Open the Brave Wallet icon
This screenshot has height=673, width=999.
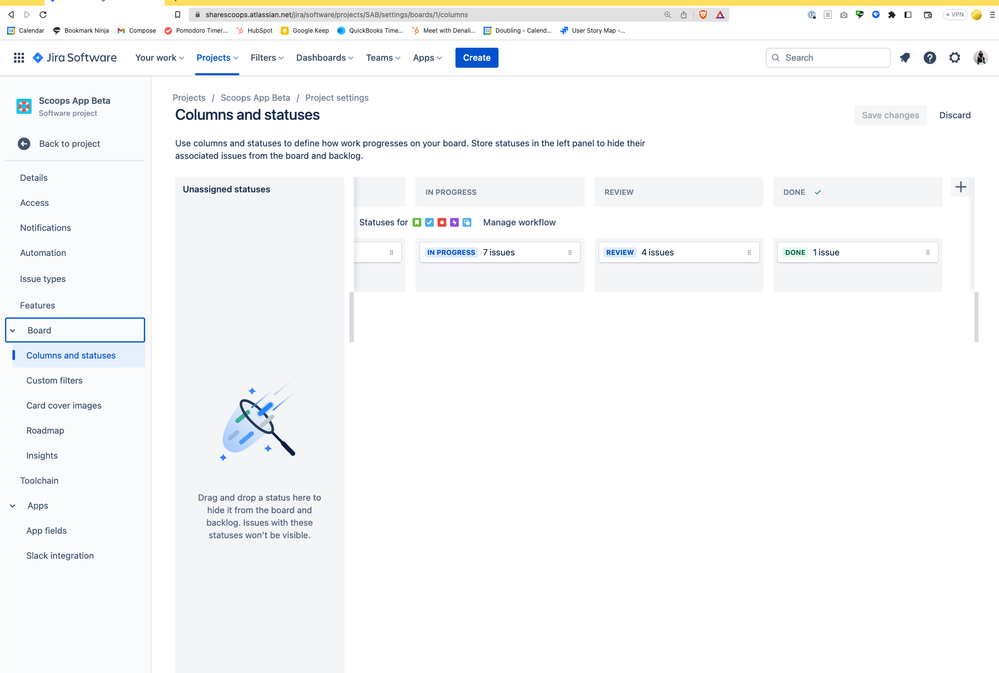pyautogui.click(x=928, y=15)
